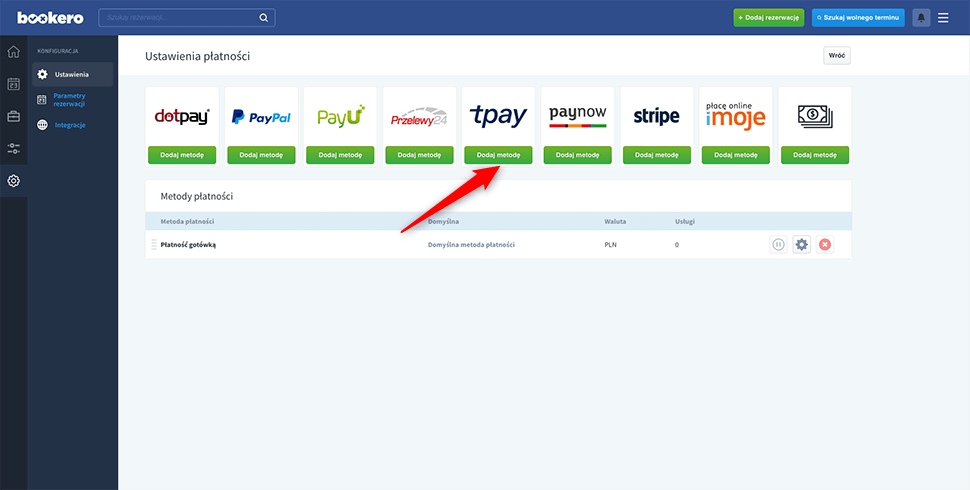Add the stripe payment method
The height and width of the screenshot is (490, 970).
pos(656,155)
